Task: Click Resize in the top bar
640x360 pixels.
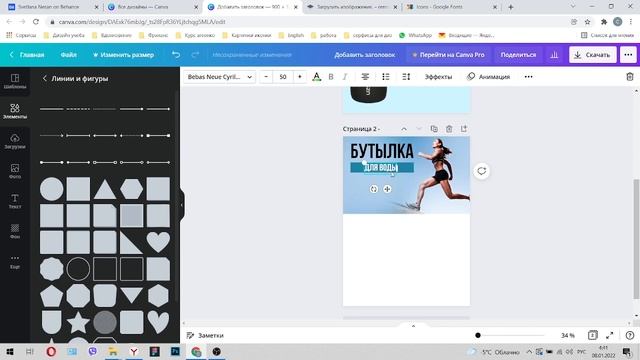Action: coord(123,55)
